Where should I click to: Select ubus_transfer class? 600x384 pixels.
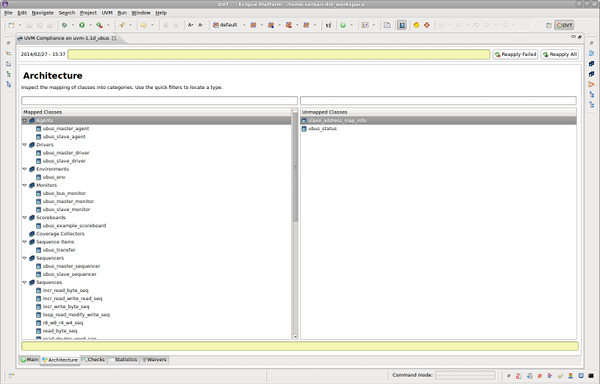tap(59, 250)
